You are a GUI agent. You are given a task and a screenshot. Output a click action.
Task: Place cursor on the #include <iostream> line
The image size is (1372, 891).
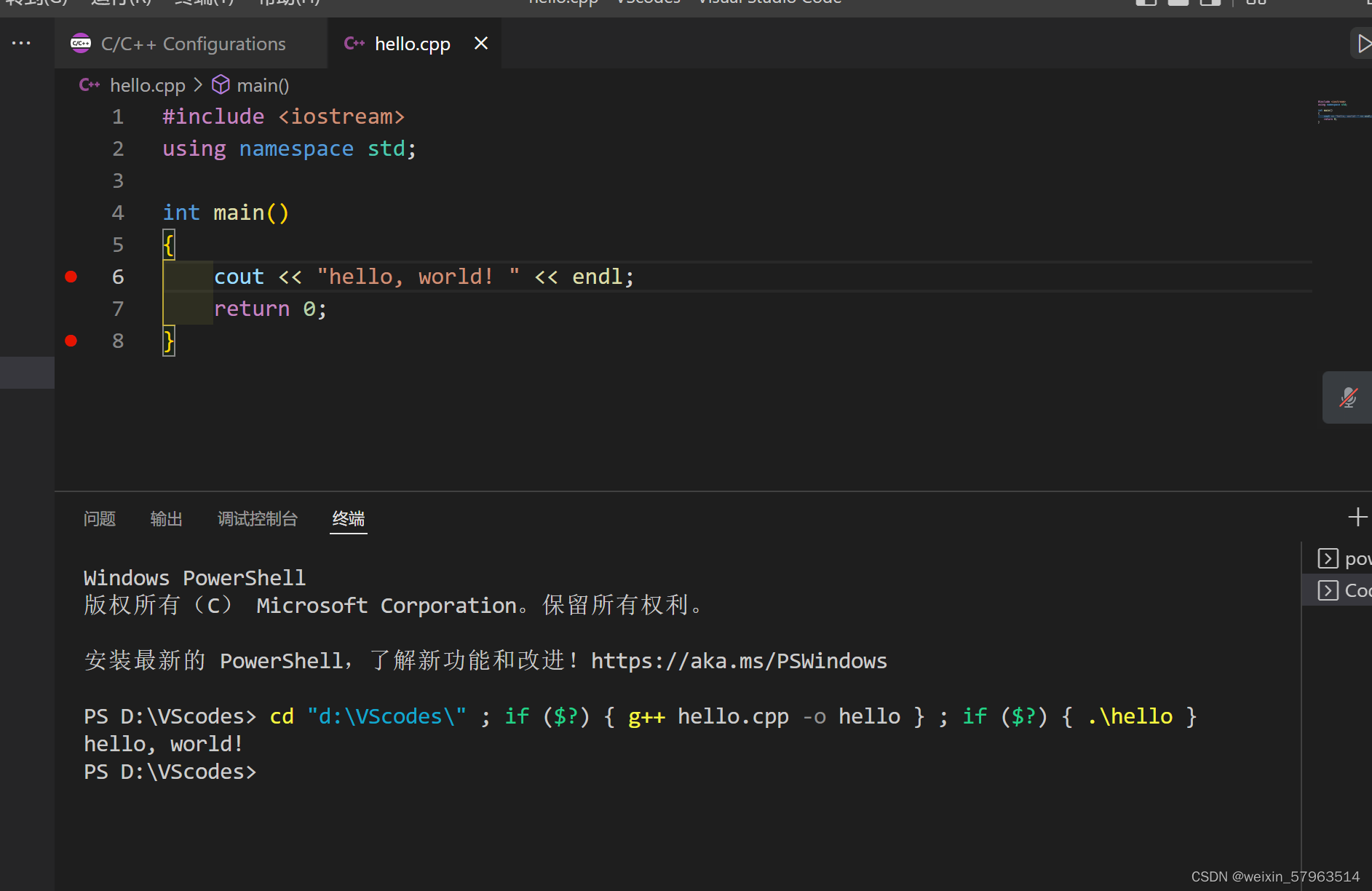[x=283, y=116]
